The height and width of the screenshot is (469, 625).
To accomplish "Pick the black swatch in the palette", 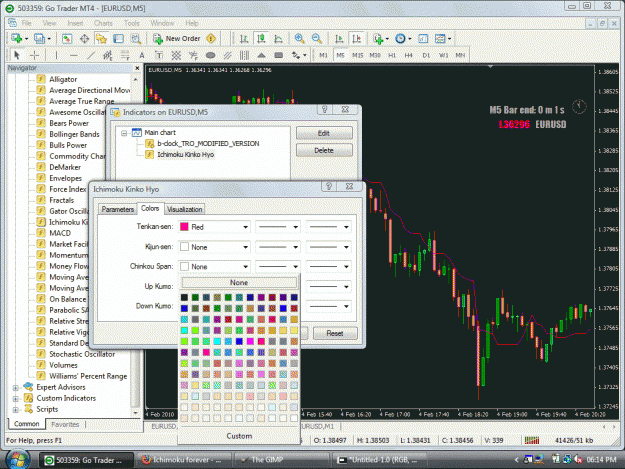I will pyautogui.click(x=184, y=297).
